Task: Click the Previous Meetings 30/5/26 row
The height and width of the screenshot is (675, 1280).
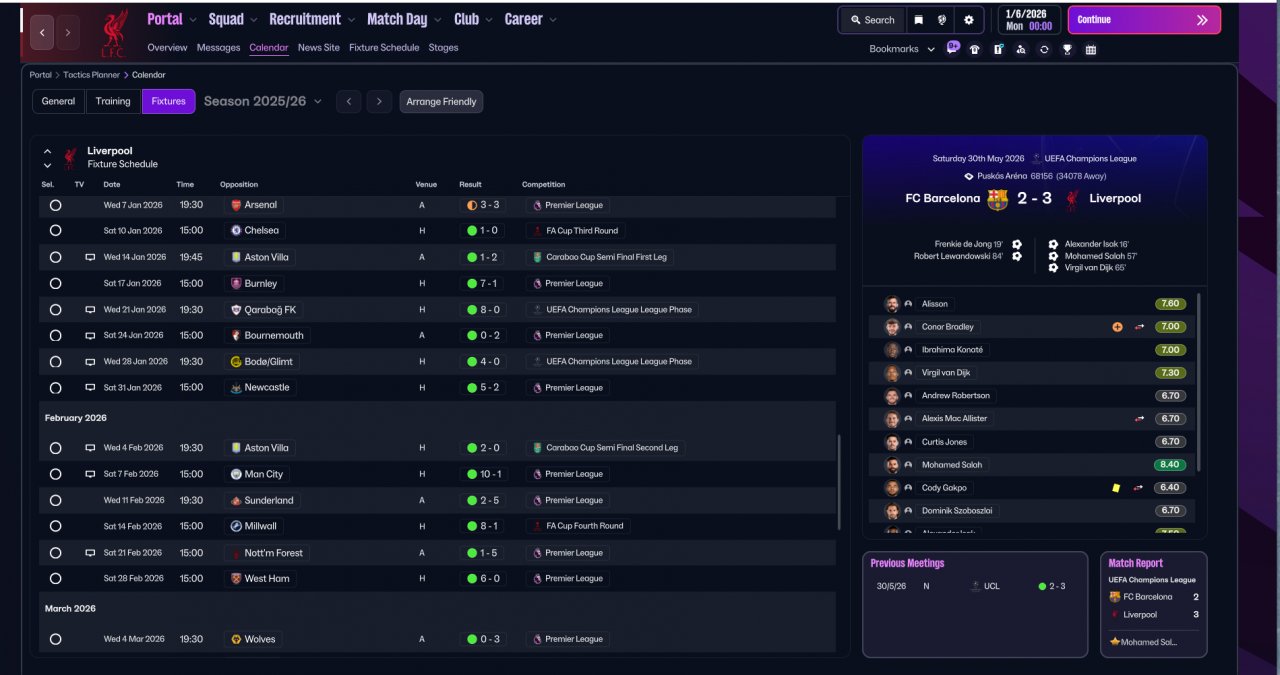Action: [x=974, y=586]
